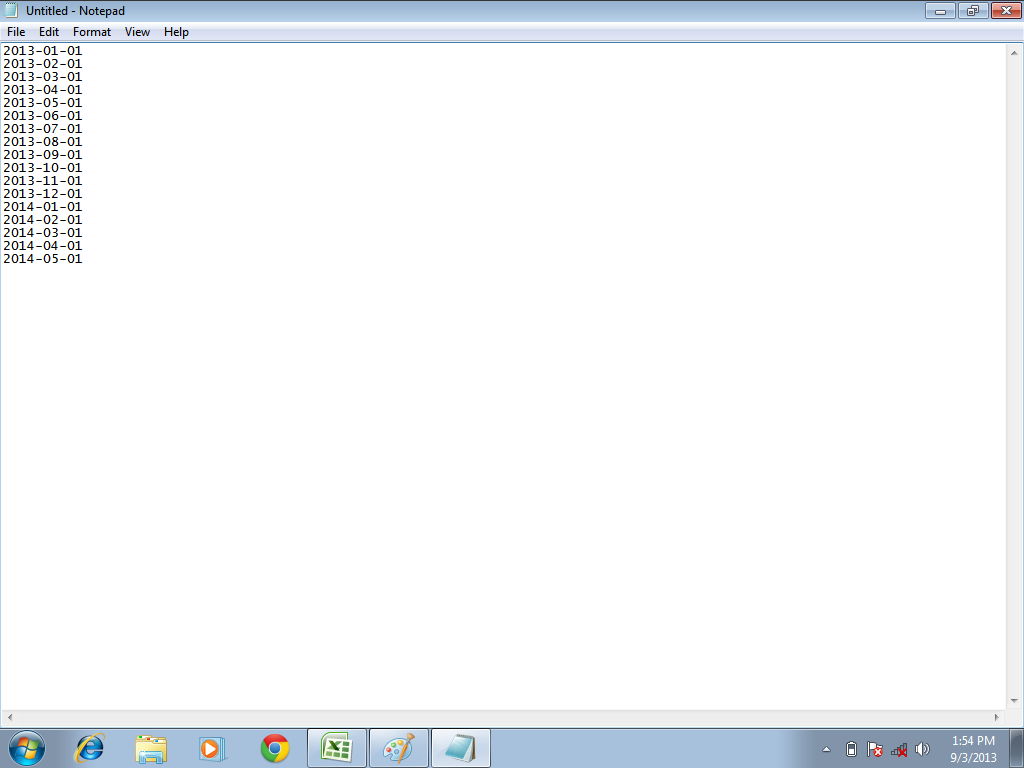
Task: Open the Help menu
Action: click(176, 32)
